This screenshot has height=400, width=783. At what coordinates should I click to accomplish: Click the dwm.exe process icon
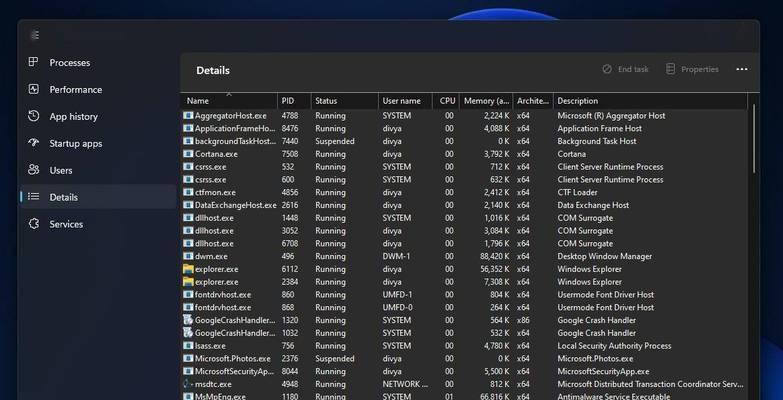[x=188, y=256]
